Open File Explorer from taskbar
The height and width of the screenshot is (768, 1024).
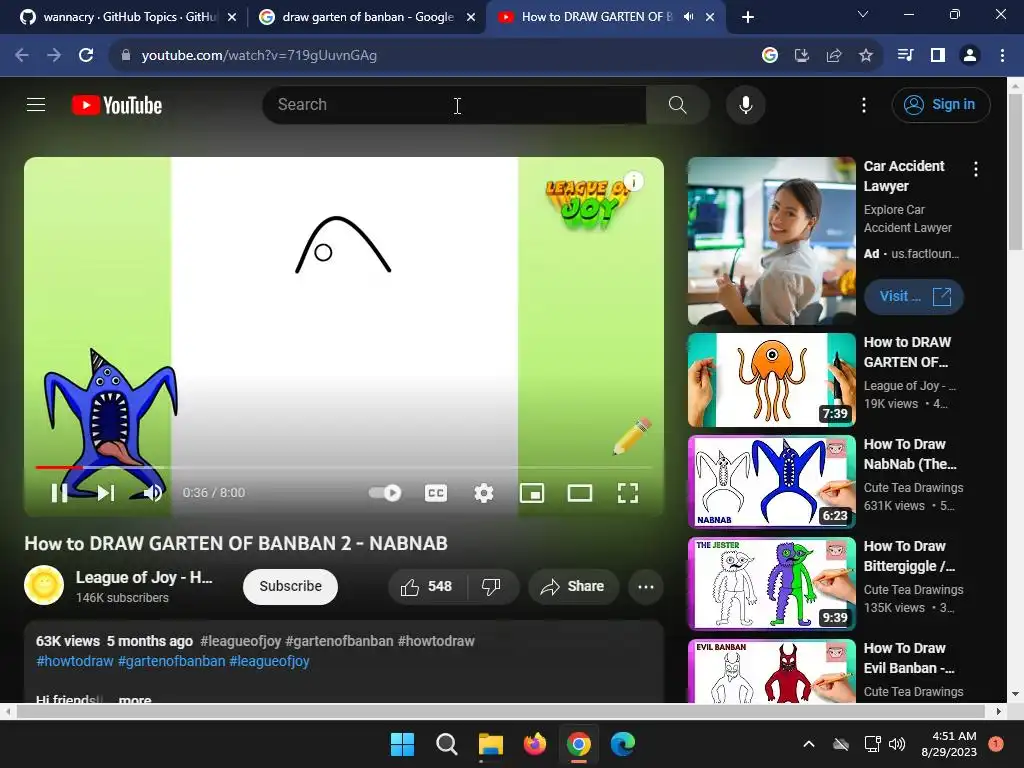(490, 744)
